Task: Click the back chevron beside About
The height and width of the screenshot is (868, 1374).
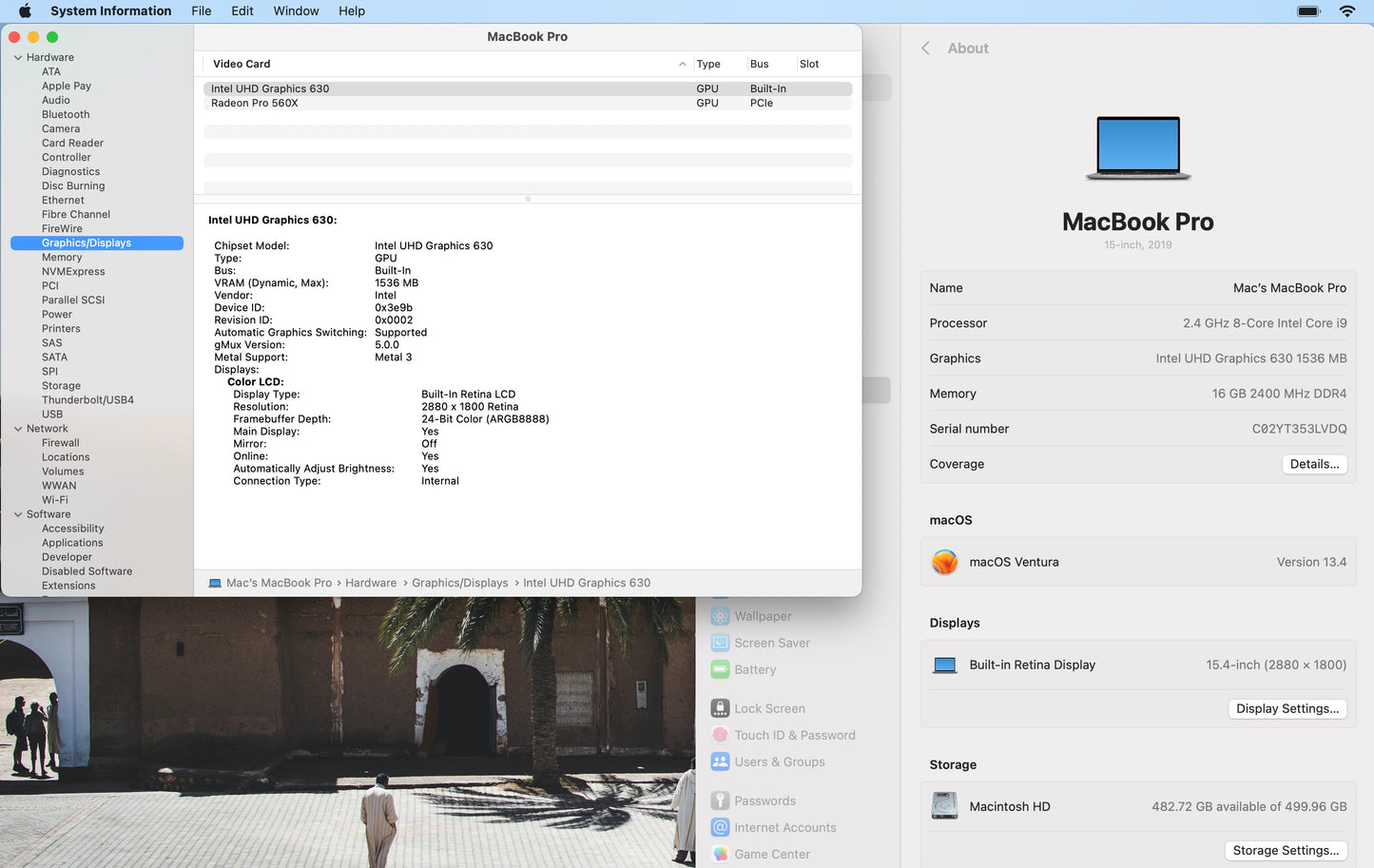Action: (x=925, y=48)
